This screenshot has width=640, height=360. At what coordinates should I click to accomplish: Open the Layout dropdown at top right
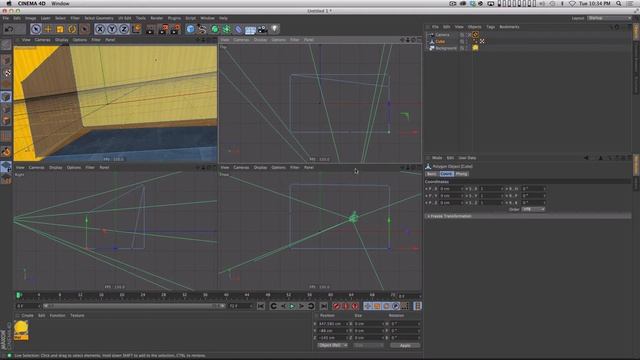(609, 18)
